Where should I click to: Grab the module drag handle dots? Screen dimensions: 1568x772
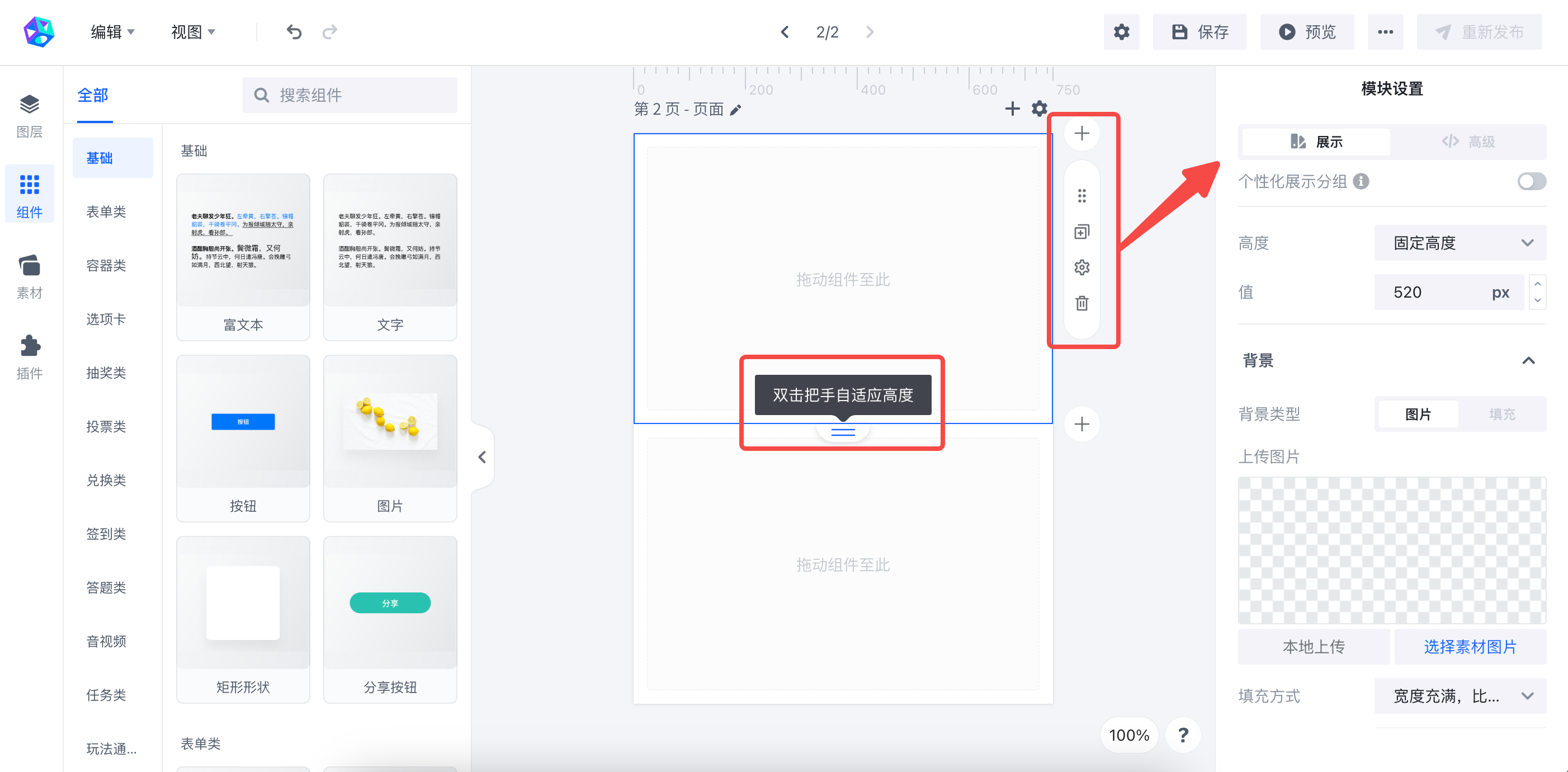click(1081, 195)
